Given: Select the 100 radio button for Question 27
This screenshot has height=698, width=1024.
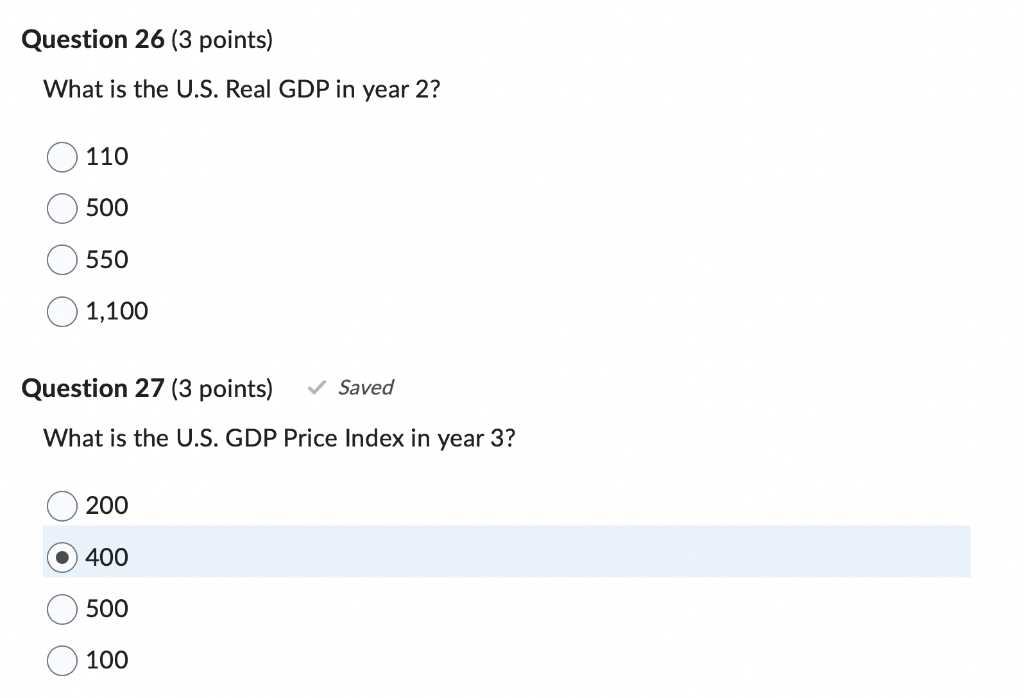Looking at the screenshot, I should click(61, 660).
